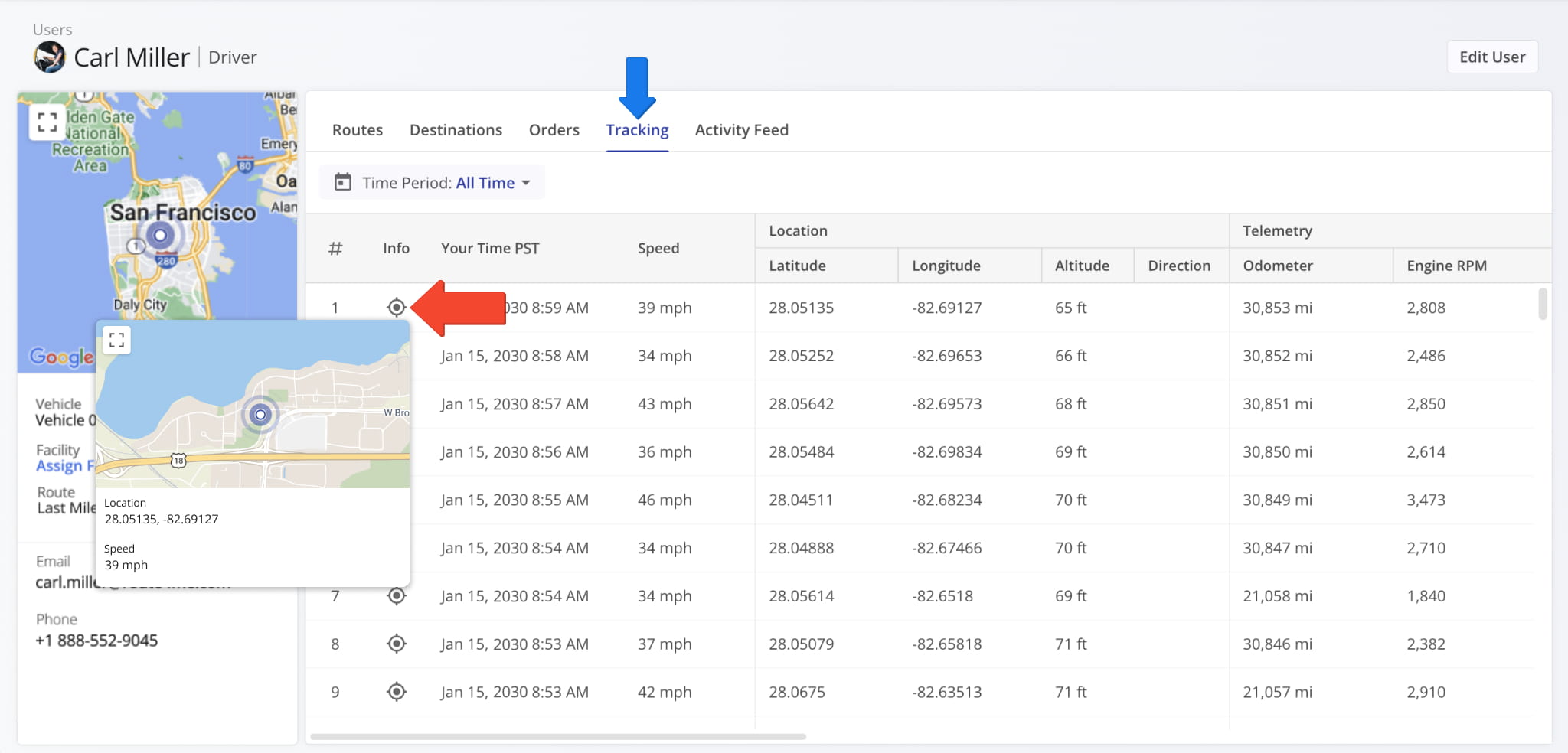The width and height of the screenshot is (1568, 753).
Task: Click the location target icon in row 8
Action: point(396,644)
